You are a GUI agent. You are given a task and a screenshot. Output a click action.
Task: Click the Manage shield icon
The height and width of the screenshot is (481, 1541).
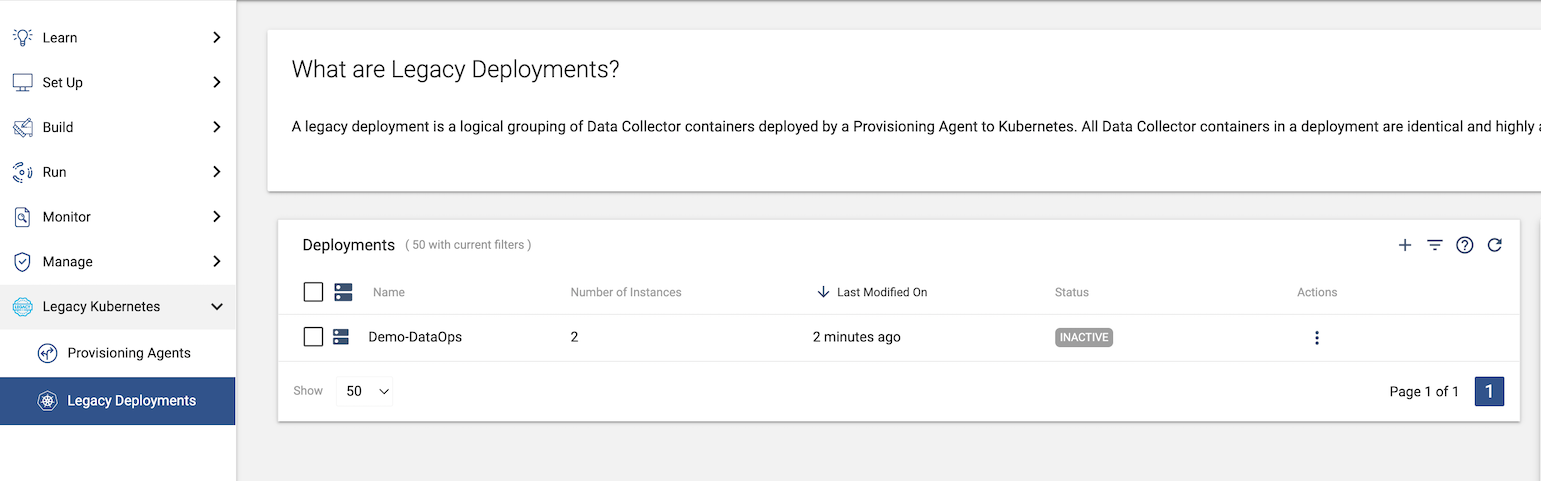coord(22,262)
